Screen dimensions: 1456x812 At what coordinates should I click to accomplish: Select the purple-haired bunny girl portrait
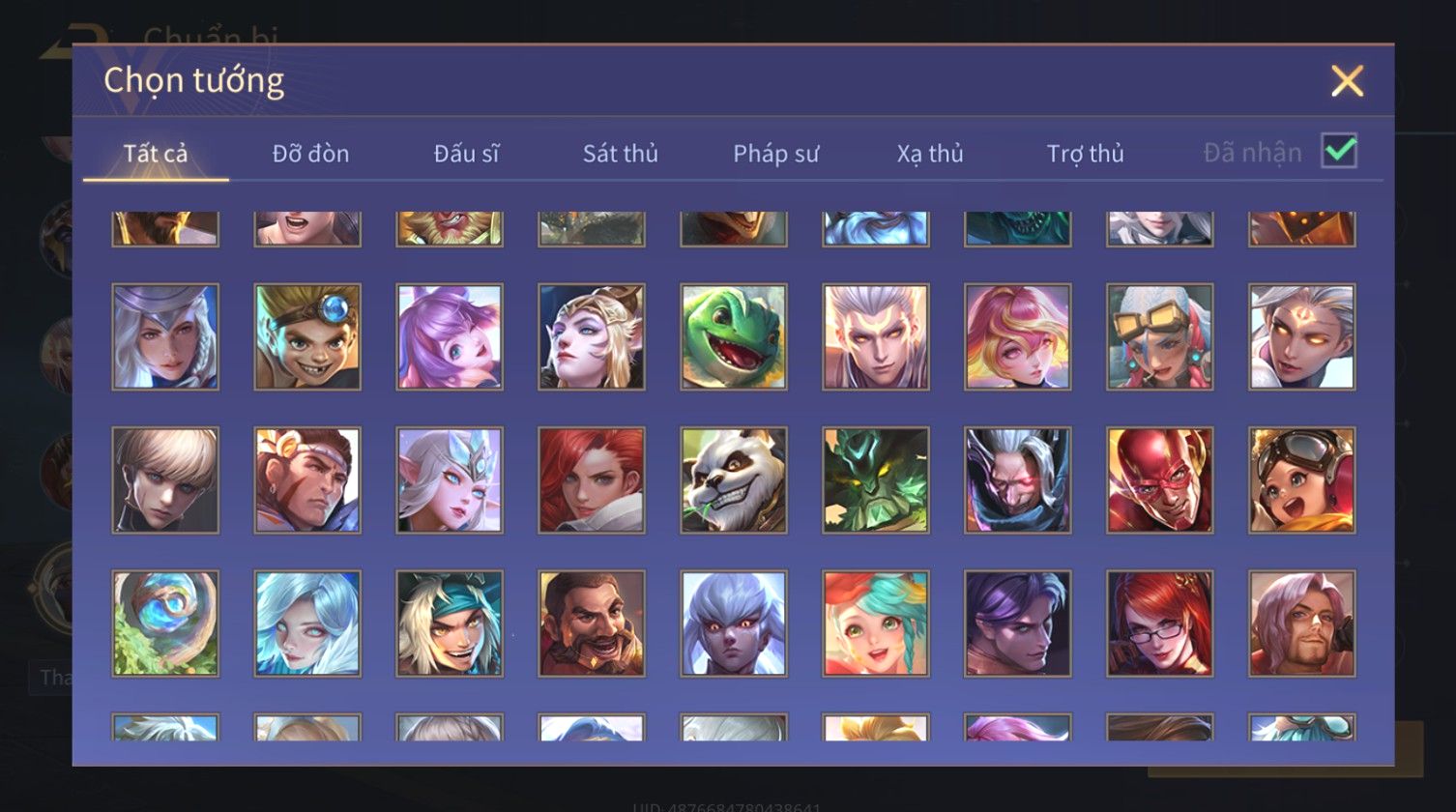(450, 336)
